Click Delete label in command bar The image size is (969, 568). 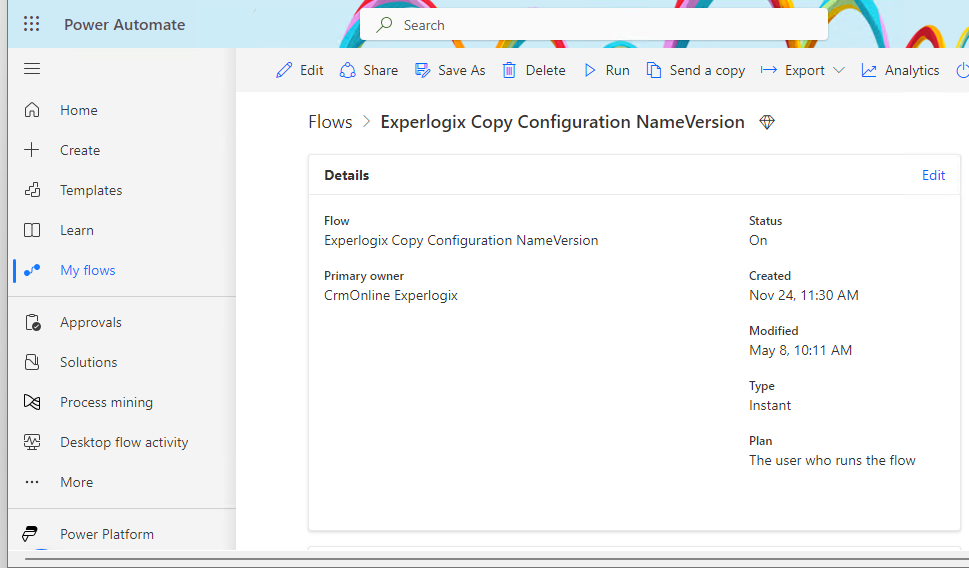(x=545, y=70)
